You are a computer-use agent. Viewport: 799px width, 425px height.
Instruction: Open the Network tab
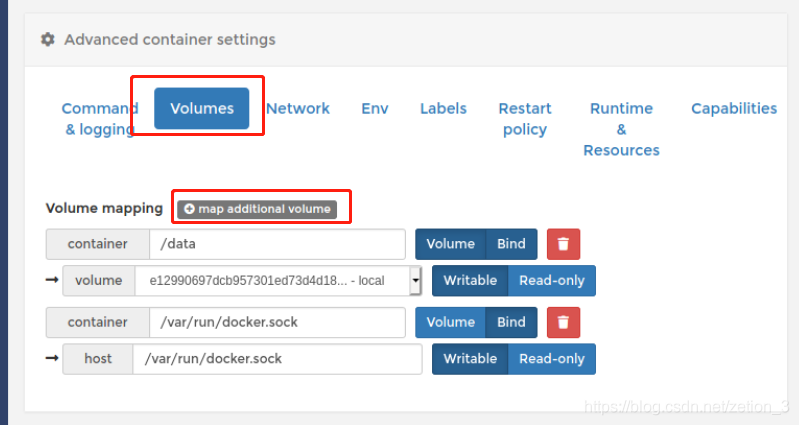[298, 109]
